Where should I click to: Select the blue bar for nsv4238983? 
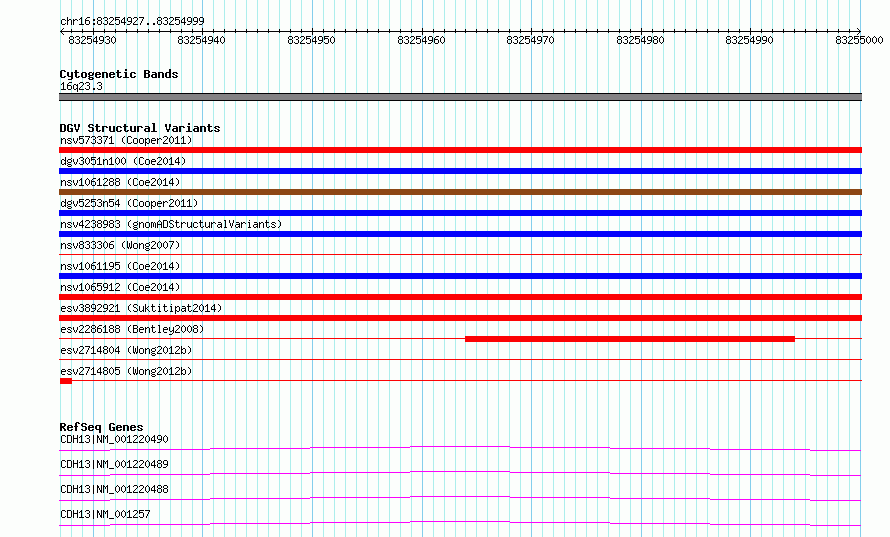coord(460,234)
